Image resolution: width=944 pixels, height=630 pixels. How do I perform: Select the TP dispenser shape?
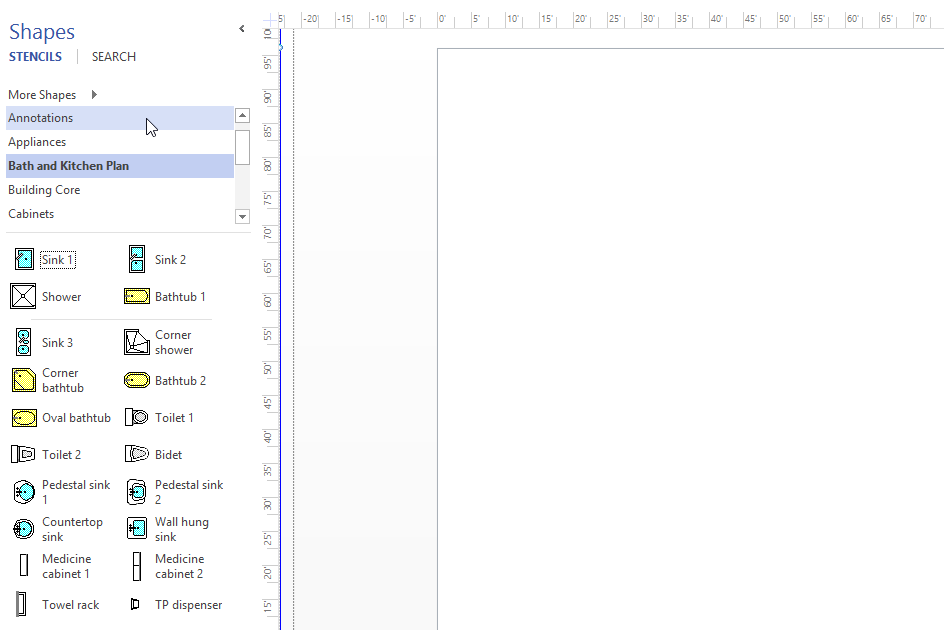tap(136, 604)
